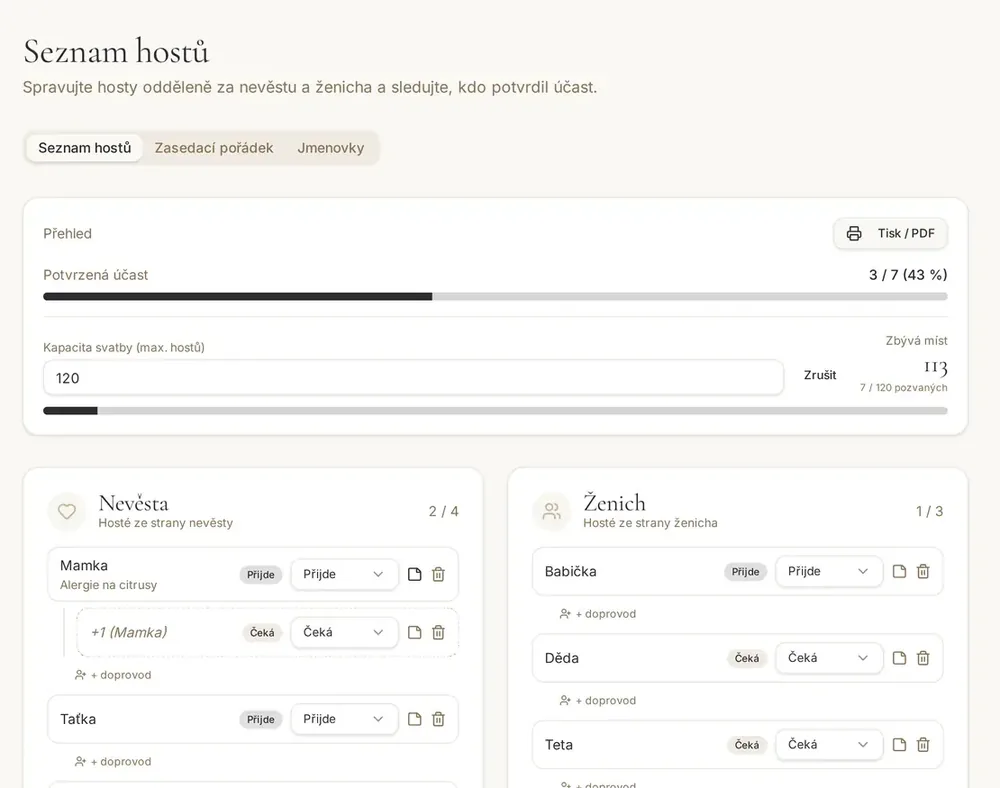The height and width of the screenshot is (788, 1000).
Task: Open Teta's attendance status dropdown
Action: [x=829, y=745]
